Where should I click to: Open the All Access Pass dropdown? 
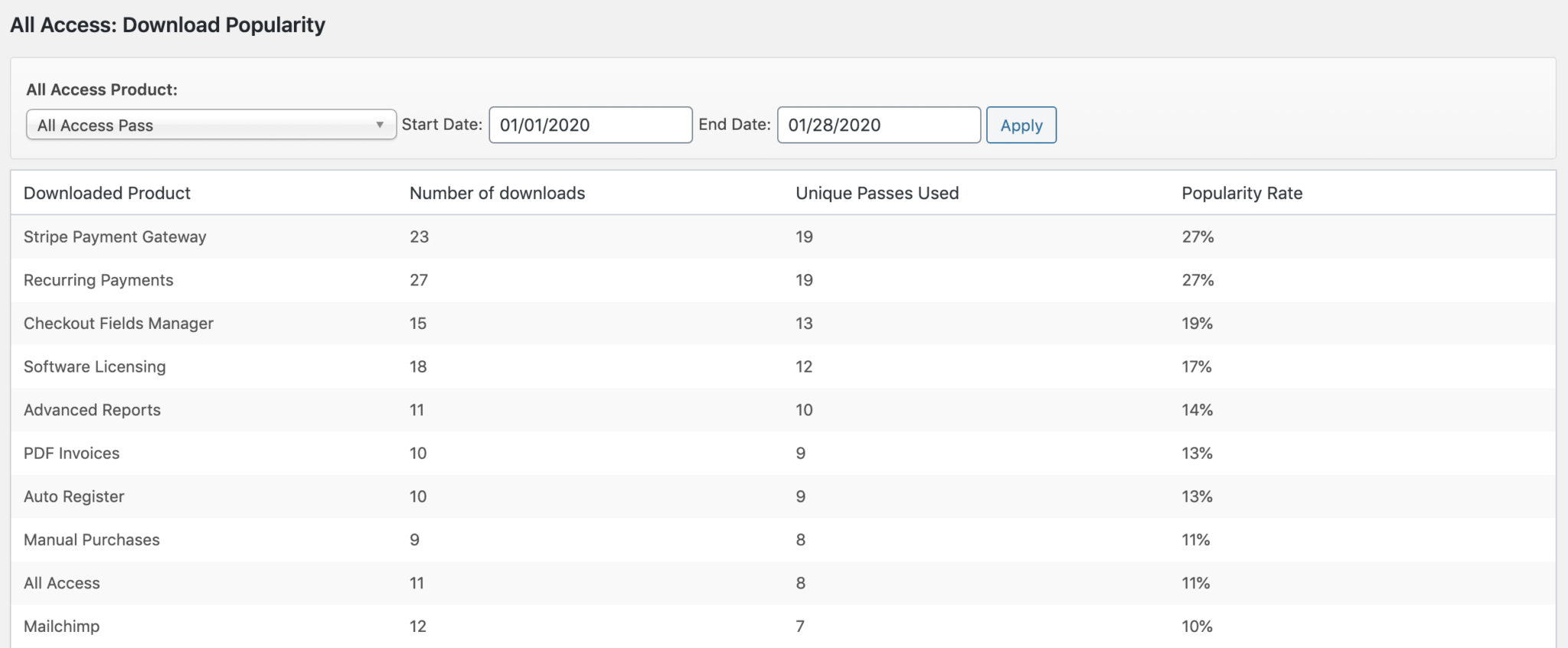pos(211,125)
